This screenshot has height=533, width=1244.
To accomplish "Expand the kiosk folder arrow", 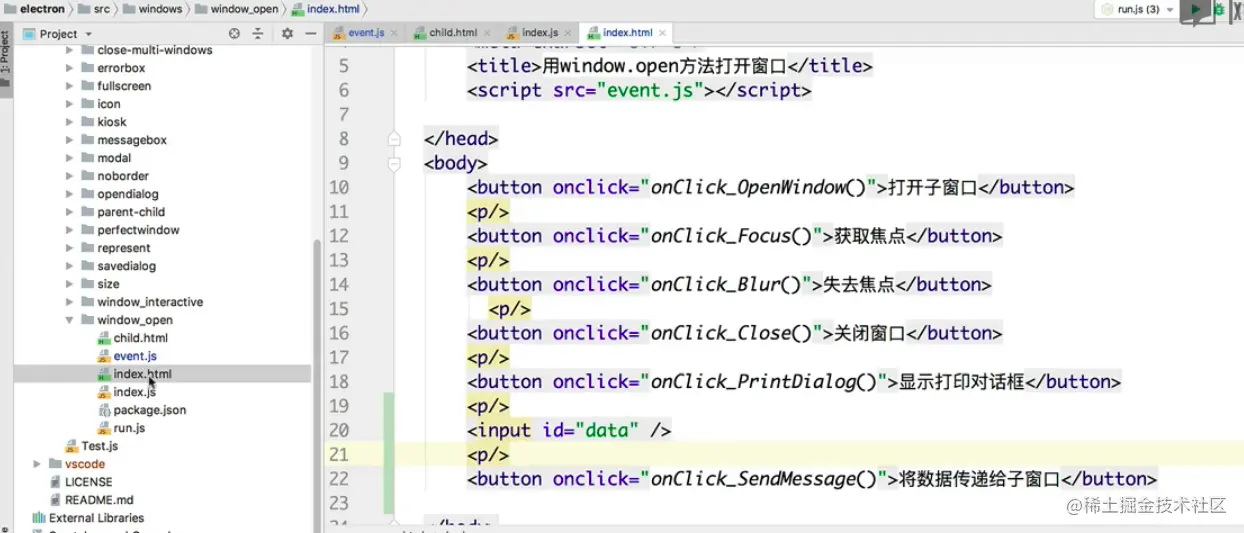I will coord(69,122).
